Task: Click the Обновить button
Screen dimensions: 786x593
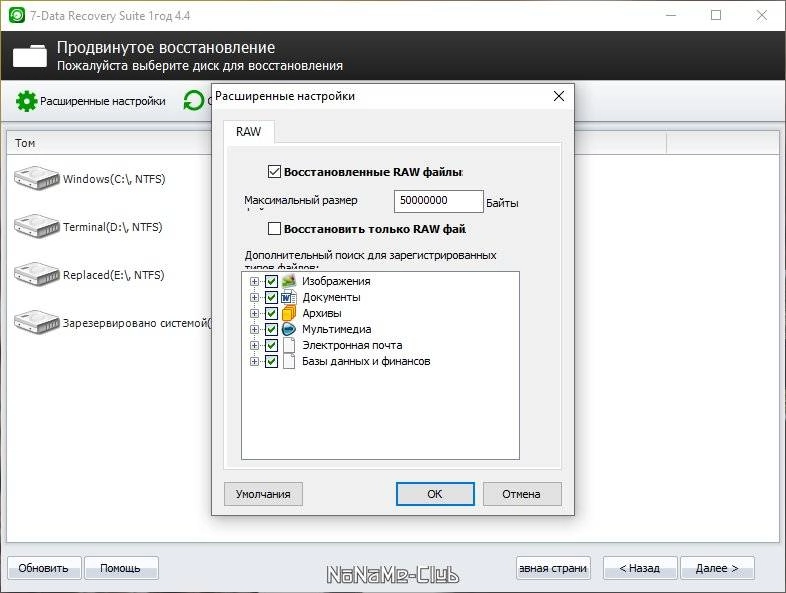Action: tap(44, 568)
